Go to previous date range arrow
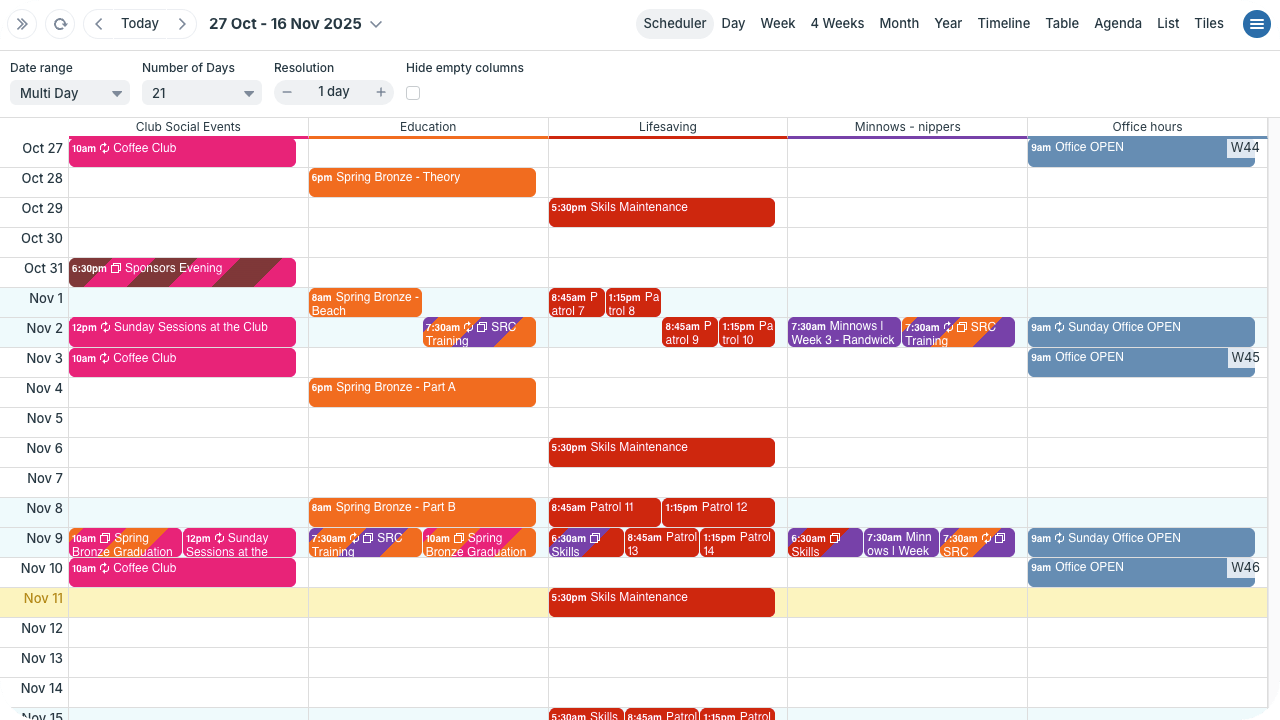The image size is (1280, 720). coord(98,24)
